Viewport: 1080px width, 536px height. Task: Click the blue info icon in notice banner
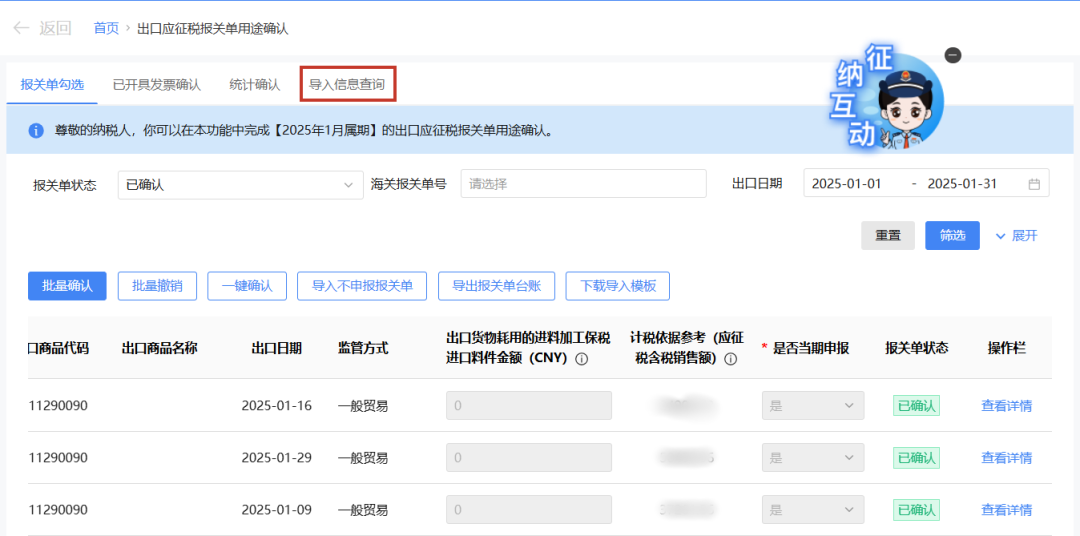[x=36, y=131]
